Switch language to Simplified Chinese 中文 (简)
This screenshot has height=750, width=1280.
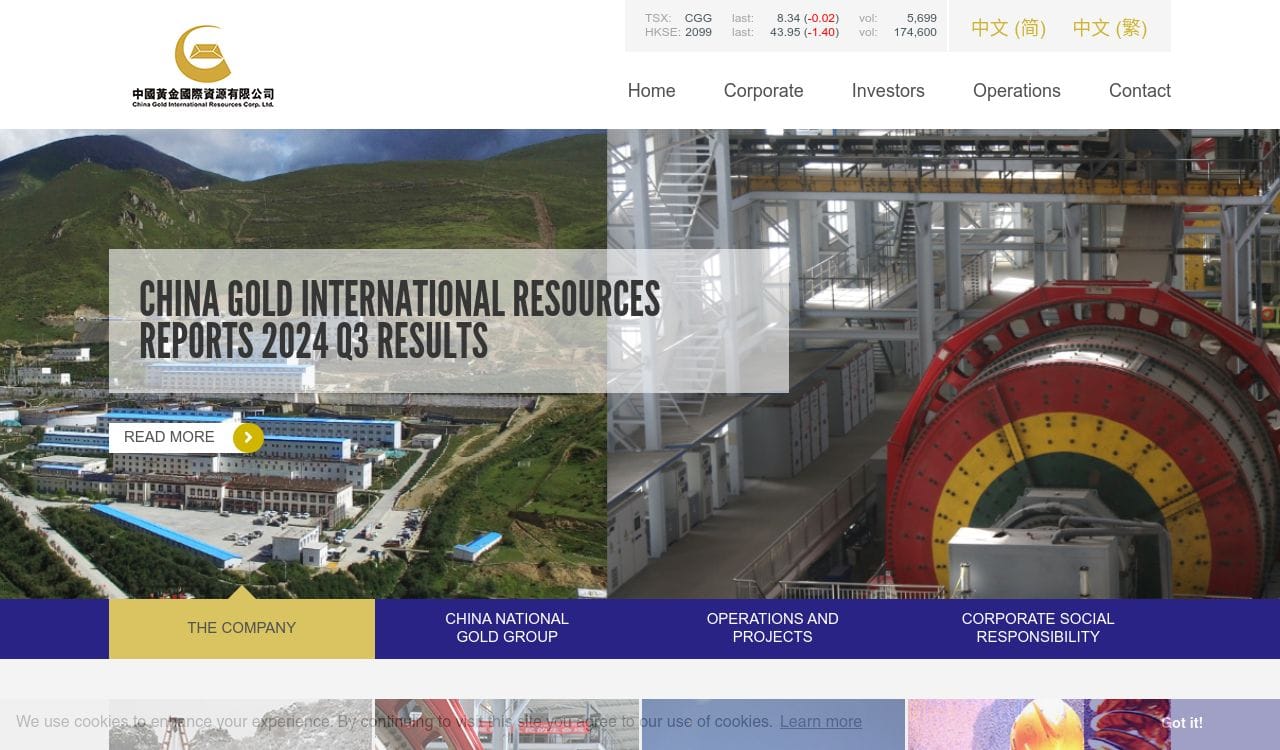coord(1008,28)
